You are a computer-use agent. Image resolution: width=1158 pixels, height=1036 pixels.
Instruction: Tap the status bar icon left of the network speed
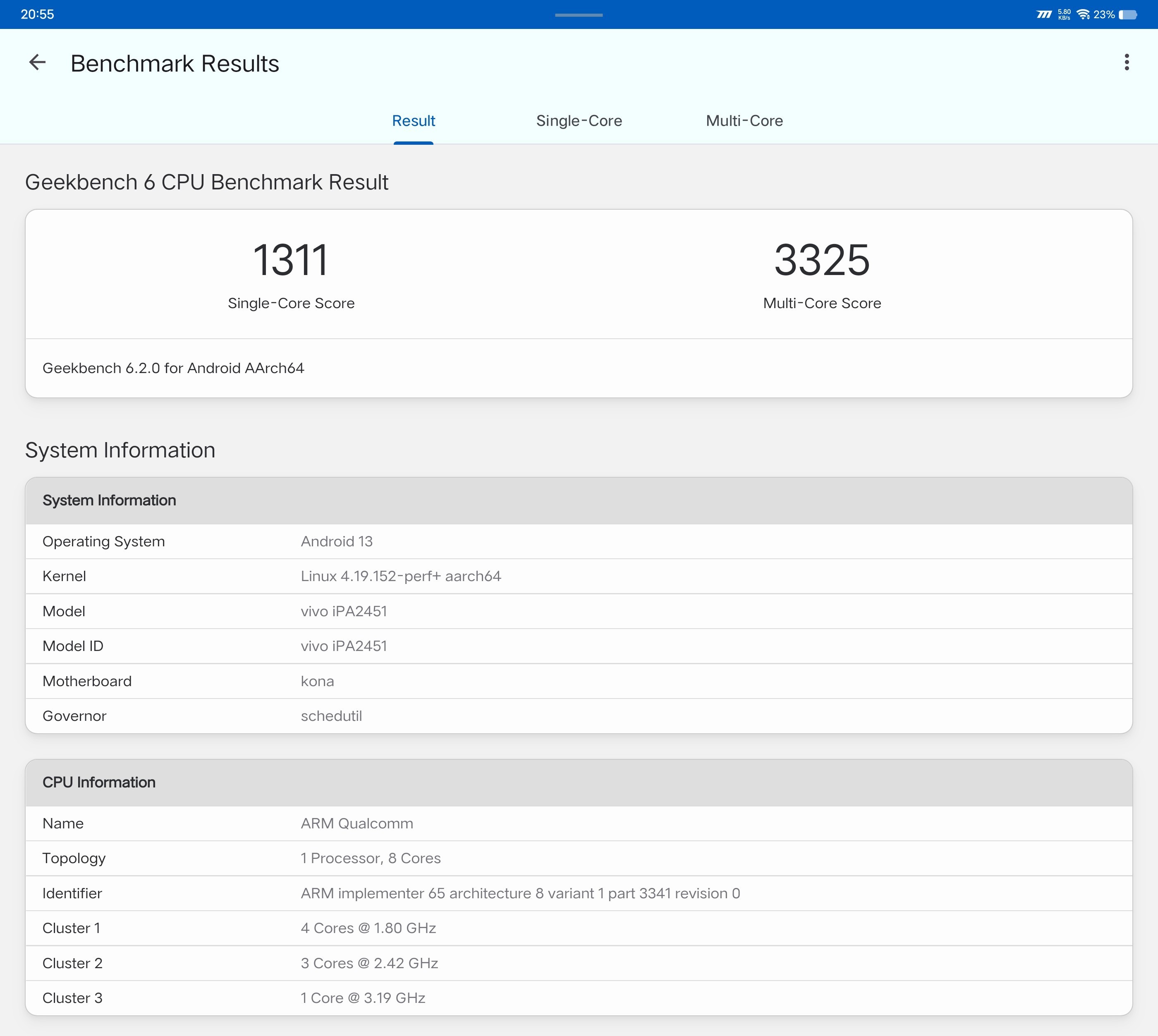pyautogui.click(x=1043, y=14)
